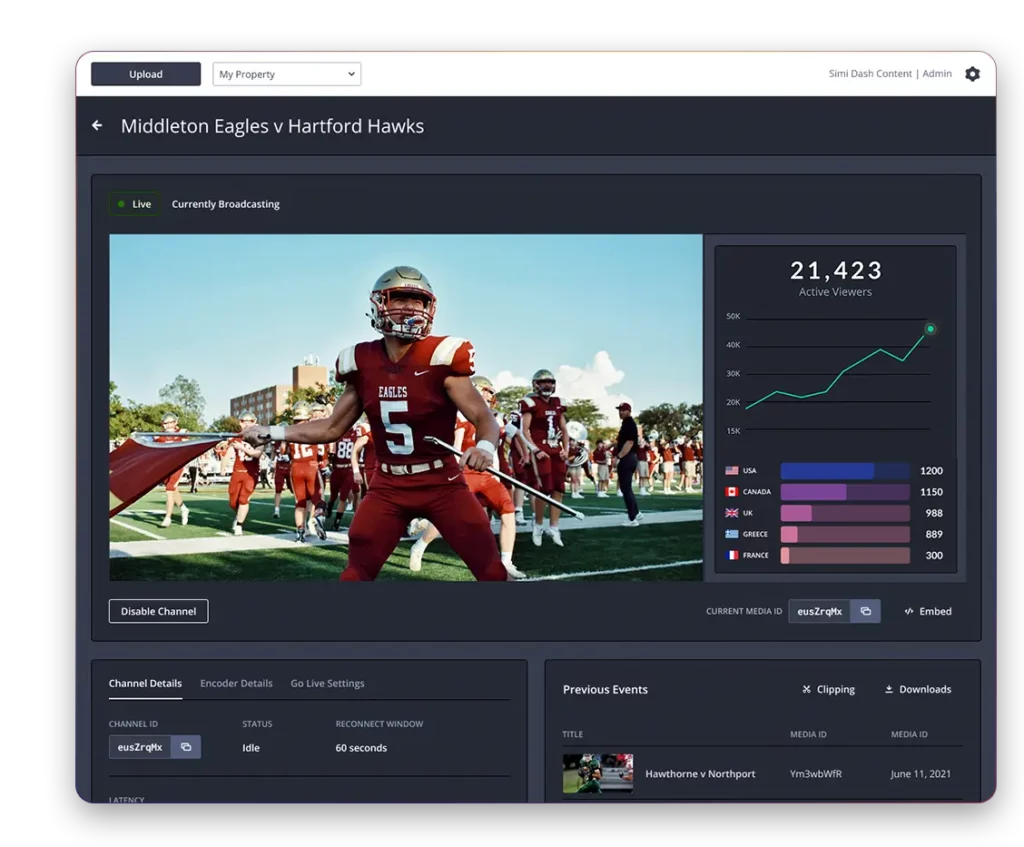
Task: Switch to the Channel Details tab
Action: (145, 683)
